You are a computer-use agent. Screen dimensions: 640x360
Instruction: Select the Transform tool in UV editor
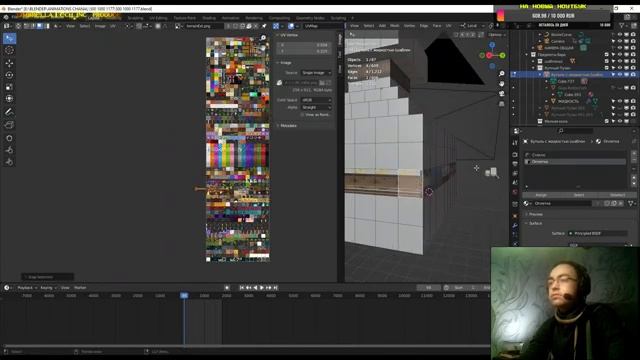click(x=9, y=99)
